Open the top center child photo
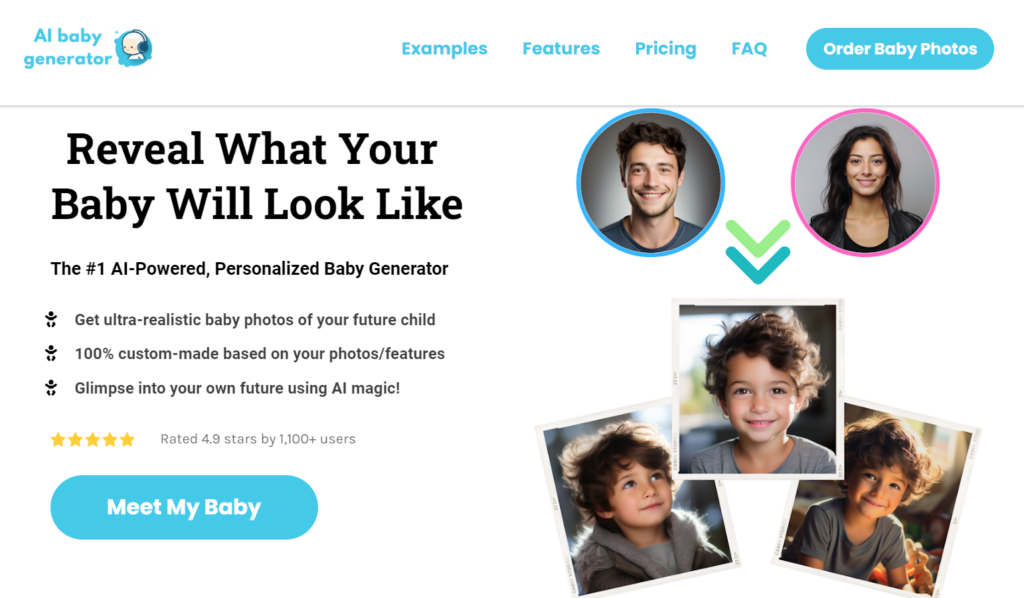Viewport: 1024px width, 598px height. tap(757, 385)
